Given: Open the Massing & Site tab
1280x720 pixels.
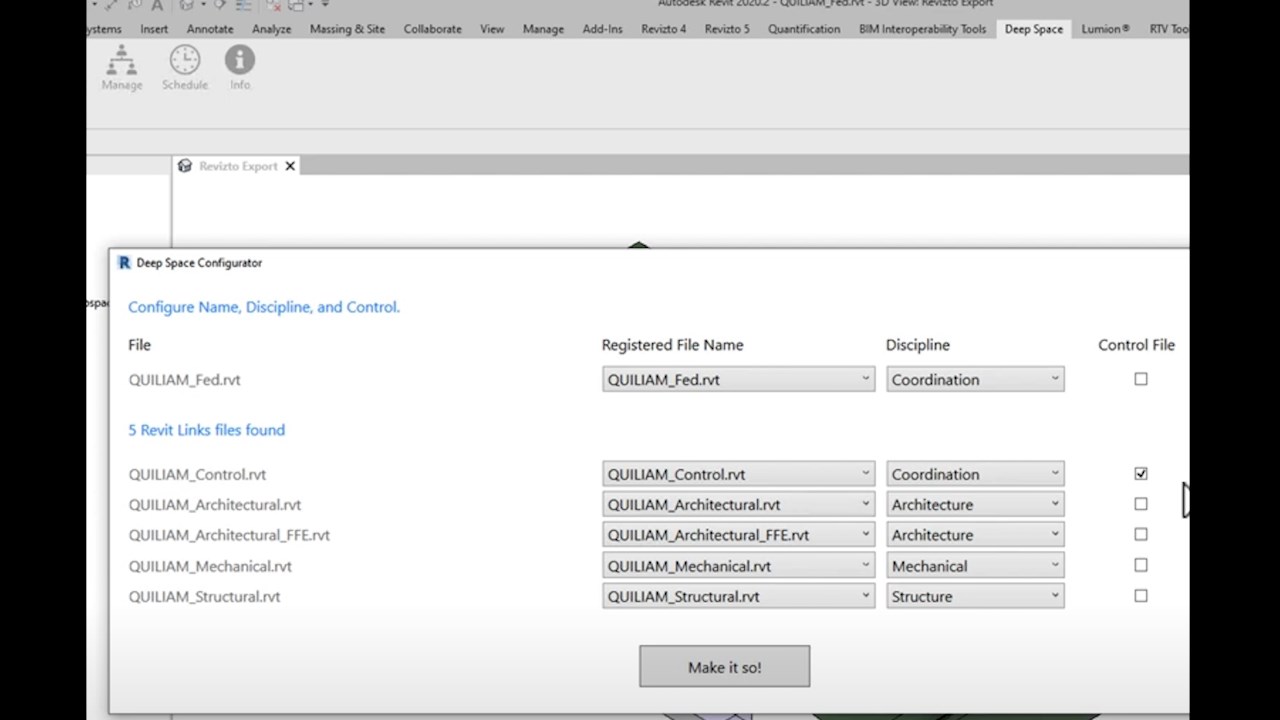Looking at the screenshot, I should 347,29.
